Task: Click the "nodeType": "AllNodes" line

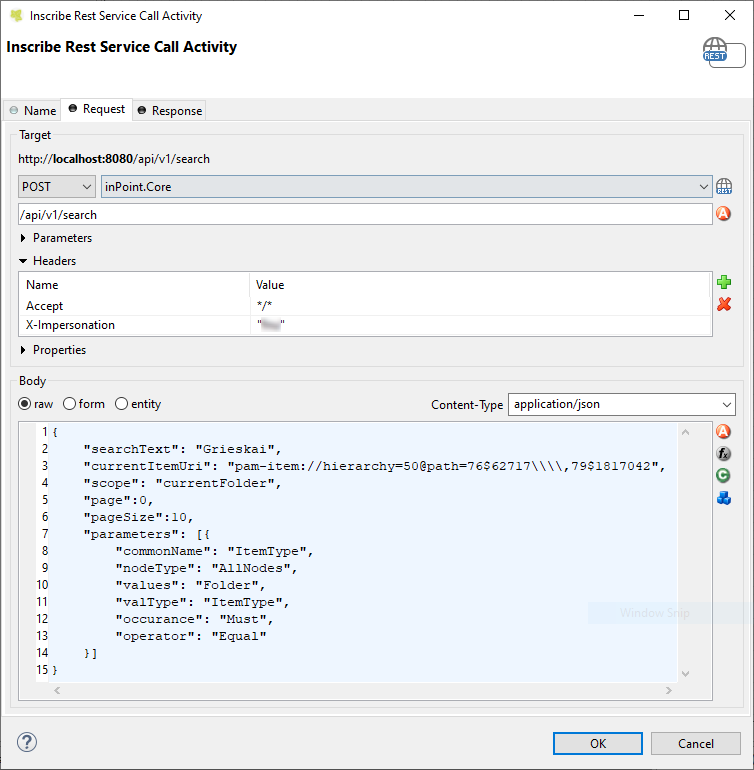Action: [206, 568]
